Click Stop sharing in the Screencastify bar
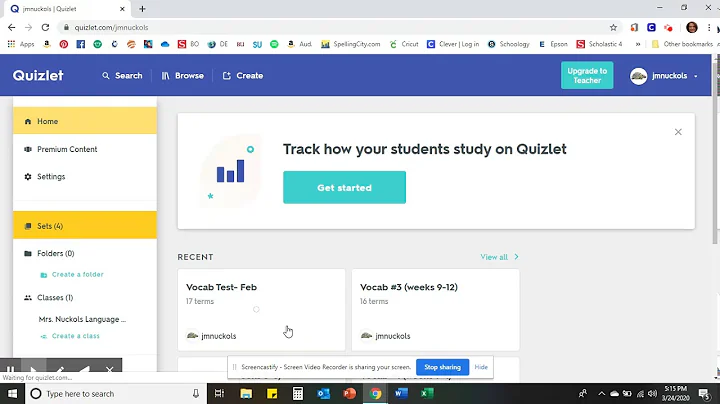This screenshot has height=404, width=720. (442, 367)
